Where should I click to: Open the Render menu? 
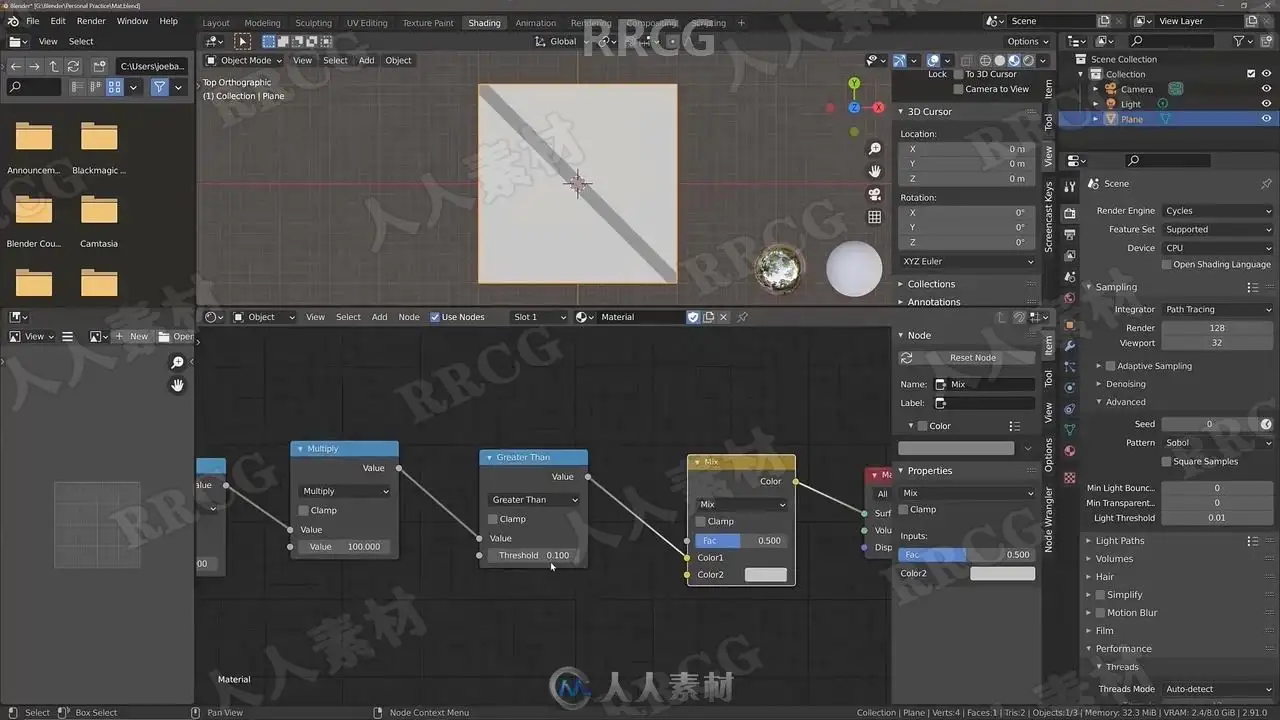pos(91,21)
